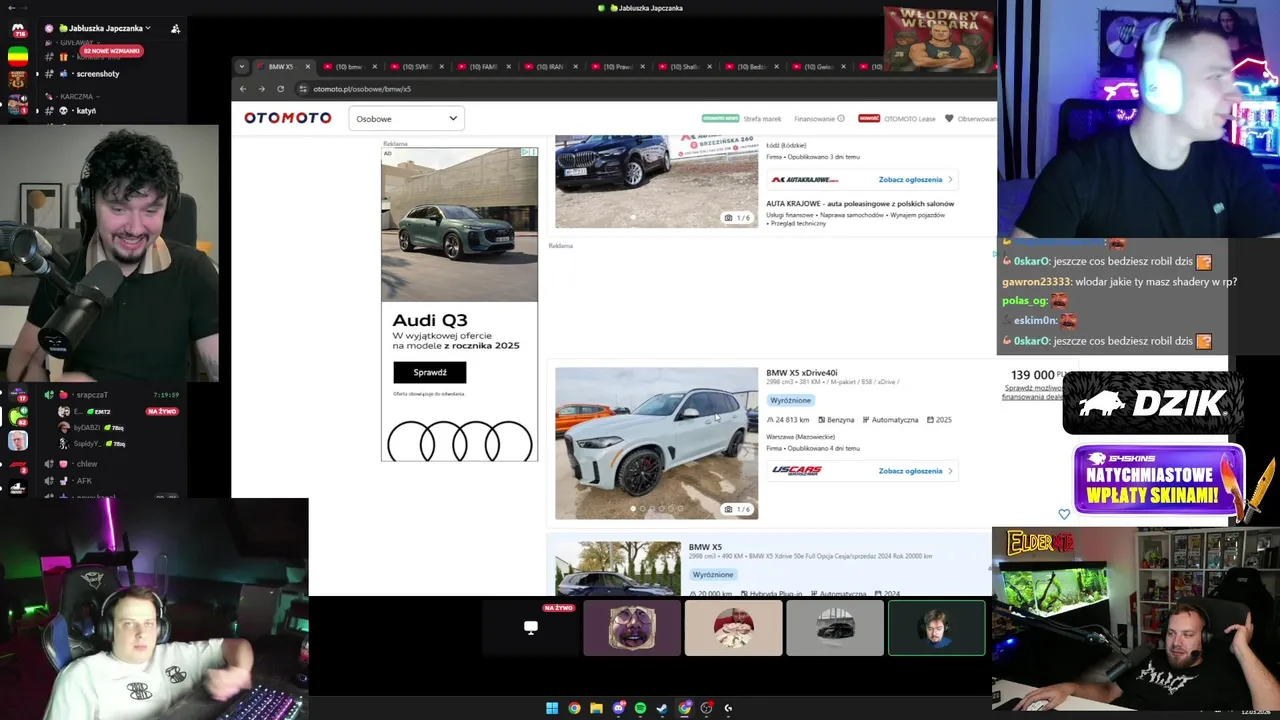Close the BMW X5 tab
Viewport: 1280px width, 720px height.
click(x=308, y=67)
